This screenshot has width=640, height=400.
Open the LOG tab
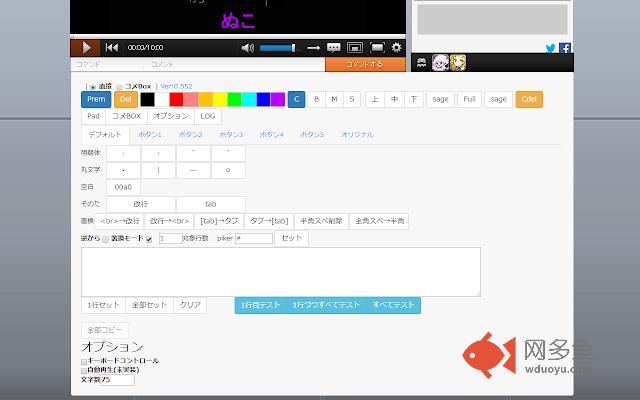(208, 116)
